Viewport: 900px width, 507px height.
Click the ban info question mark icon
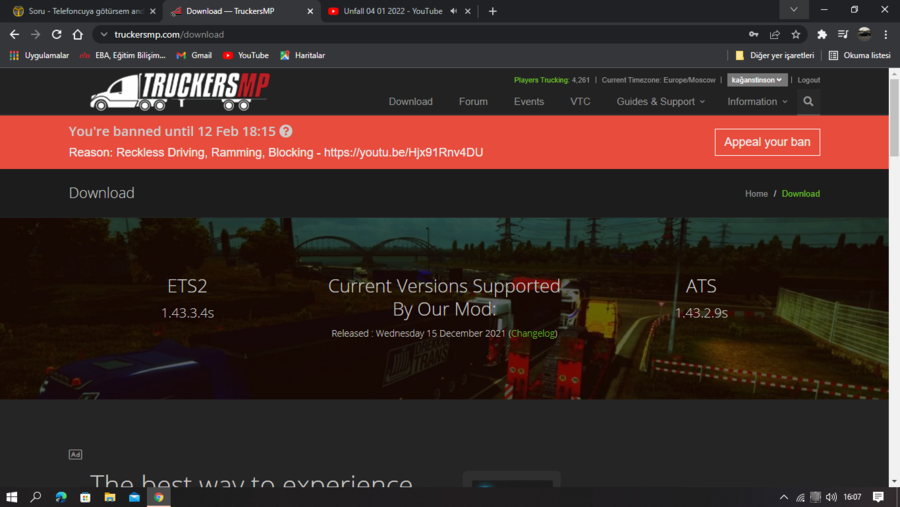(x=286, y=131)
